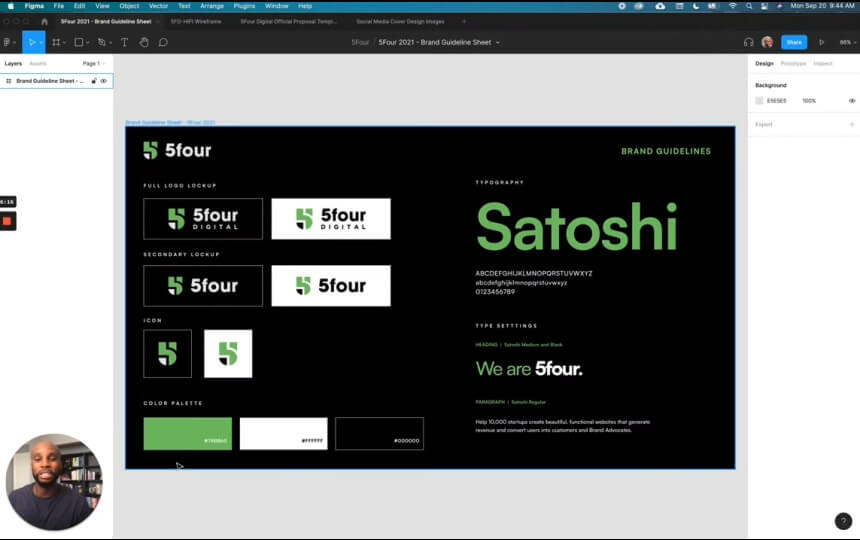Image resolution: width=860 pixels, height=540 pixels.
Task: Select the Pen tool
Action: pos(101,42)
